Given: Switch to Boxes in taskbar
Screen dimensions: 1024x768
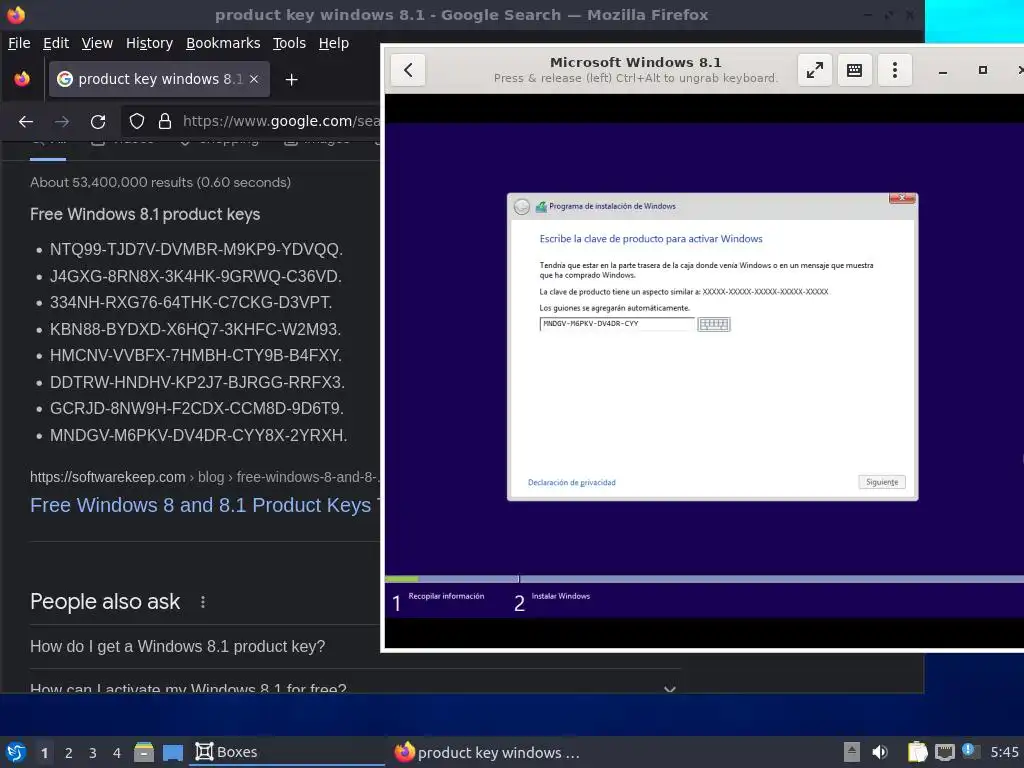Looking at the screenshot, I should (x=287, y=752).
